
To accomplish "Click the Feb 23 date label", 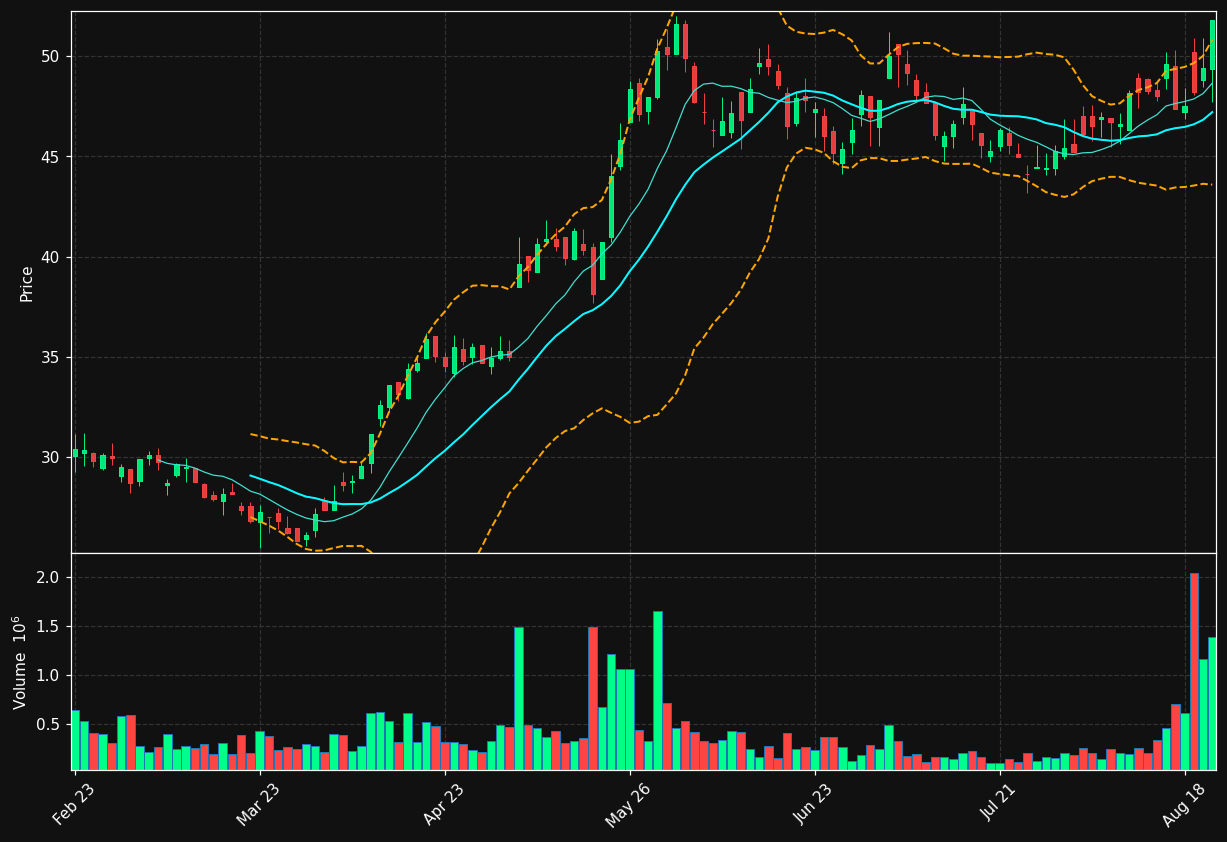I will [x=72, y=802].
